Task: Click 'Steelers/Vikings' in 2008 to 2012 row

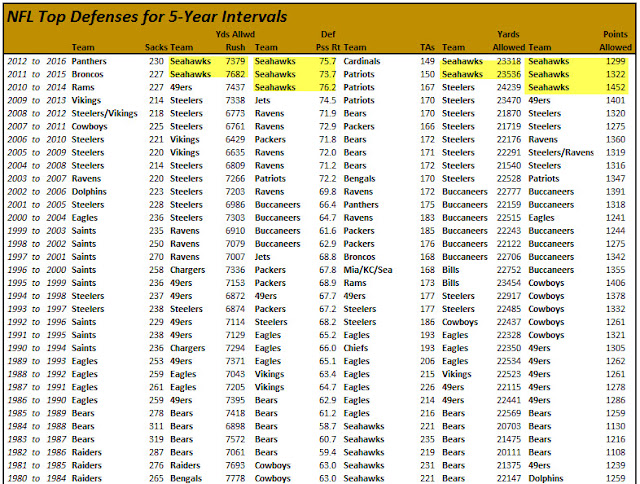Action: pyautogui.click(x=104, y=113)
